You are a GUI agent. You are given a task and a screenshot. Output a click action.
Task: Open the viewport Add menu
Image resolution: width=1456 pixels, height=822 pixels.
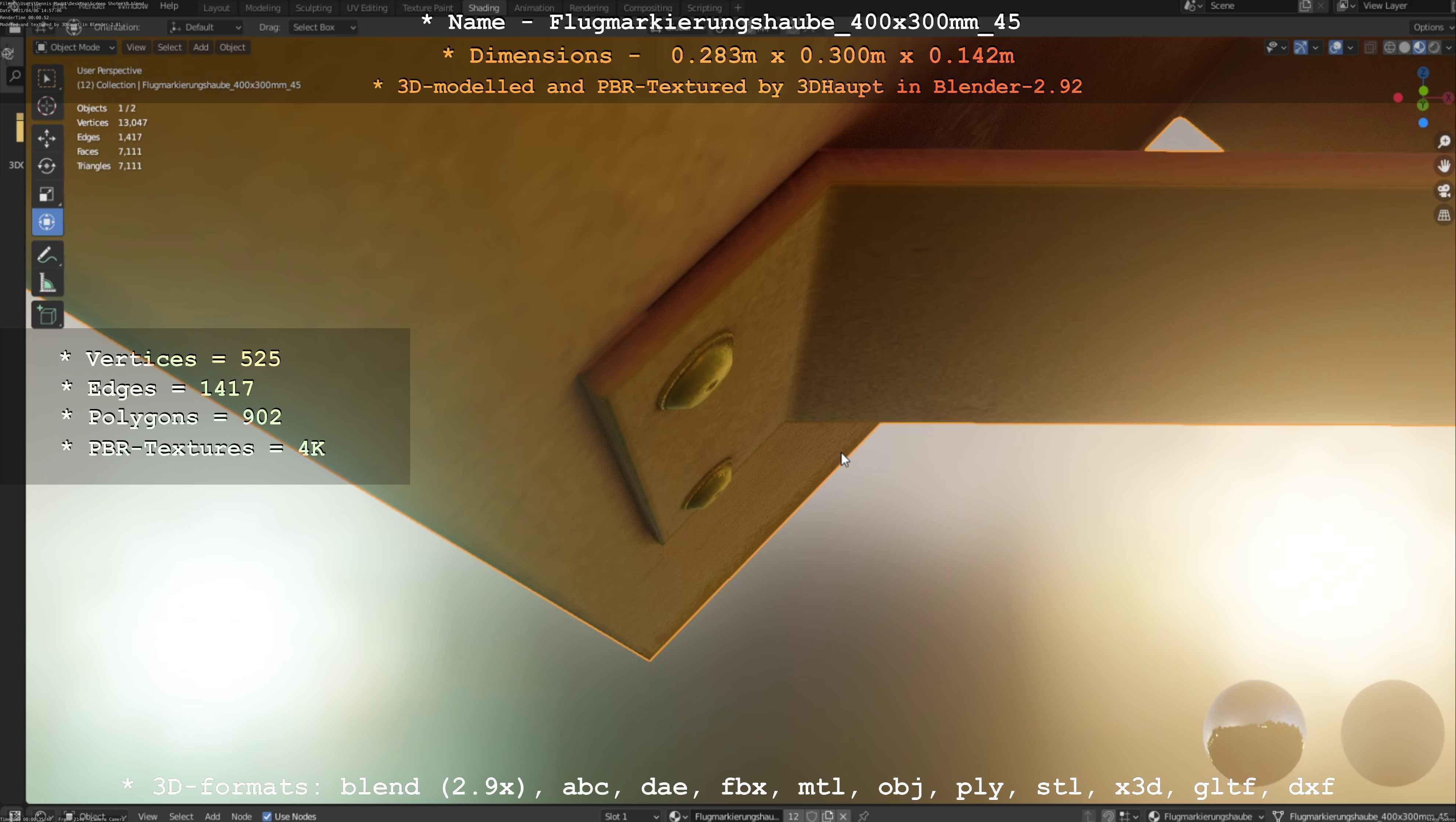[x=200, y=47]
